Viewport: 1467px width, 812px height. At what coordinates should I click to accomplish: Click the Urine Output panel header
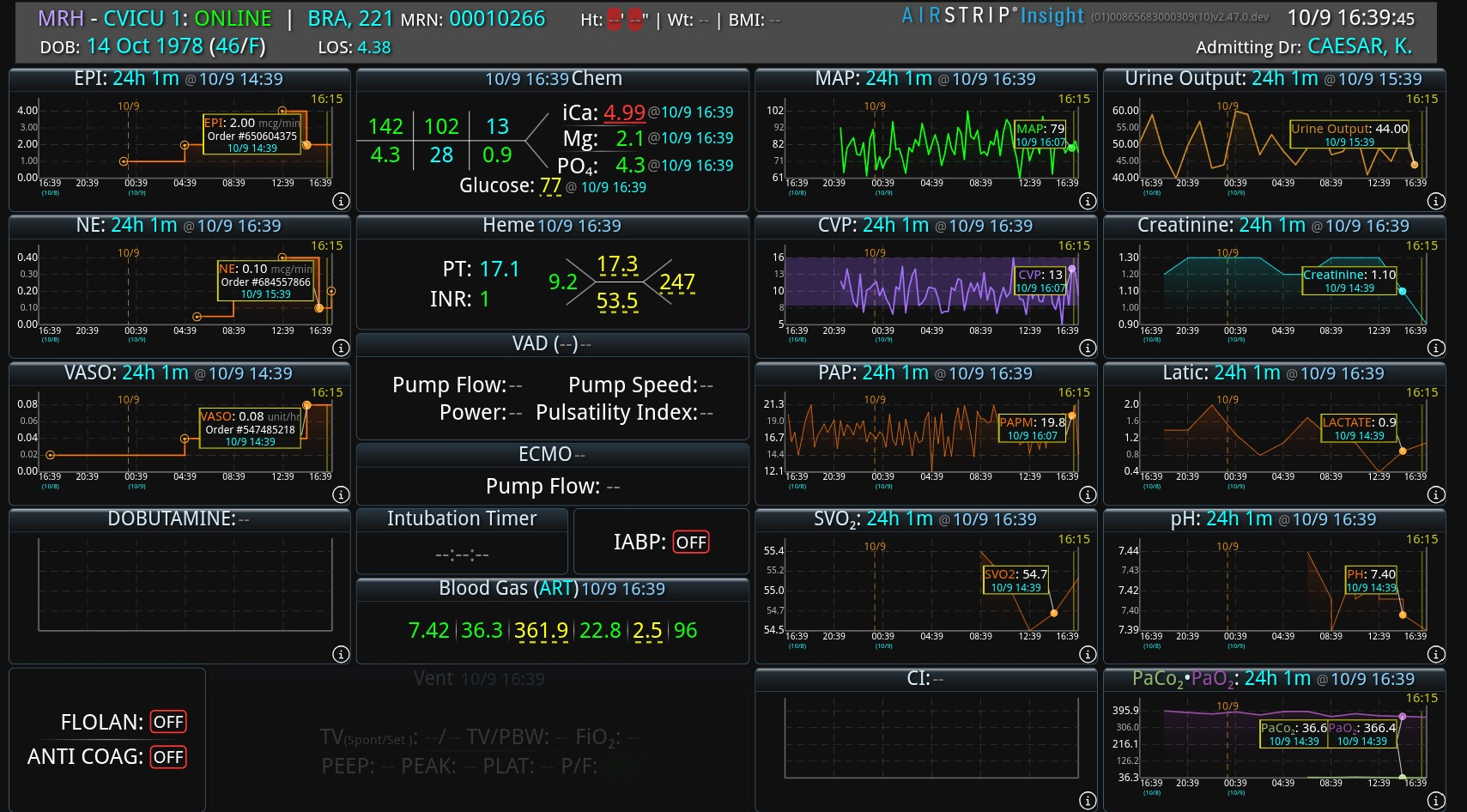[1274, 79]
